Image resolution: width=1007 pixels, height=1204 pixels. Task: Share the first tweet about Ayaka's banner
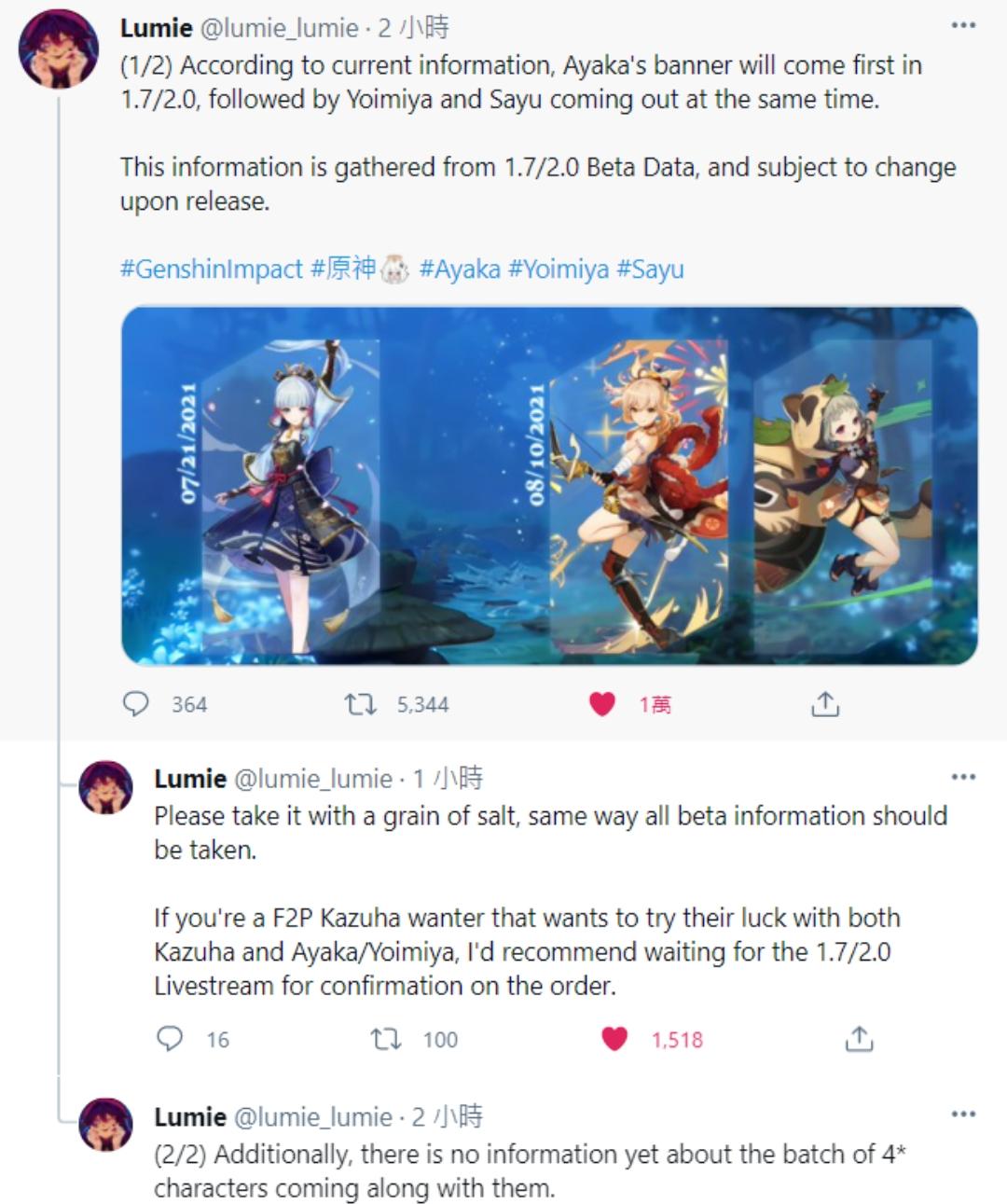click(825, 704)
